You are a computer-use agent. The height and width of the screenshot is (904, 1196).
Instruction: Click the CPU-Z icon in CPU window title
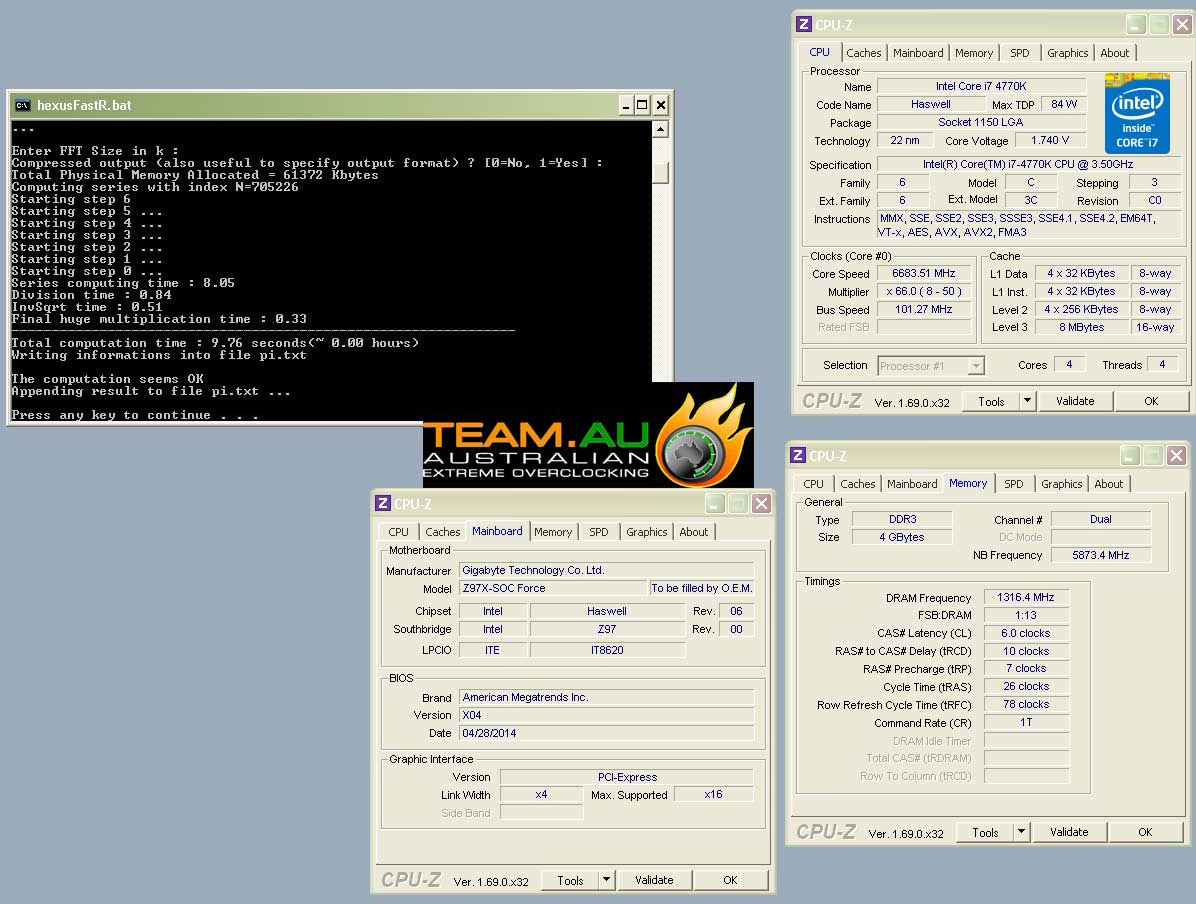tap(803, 25)
